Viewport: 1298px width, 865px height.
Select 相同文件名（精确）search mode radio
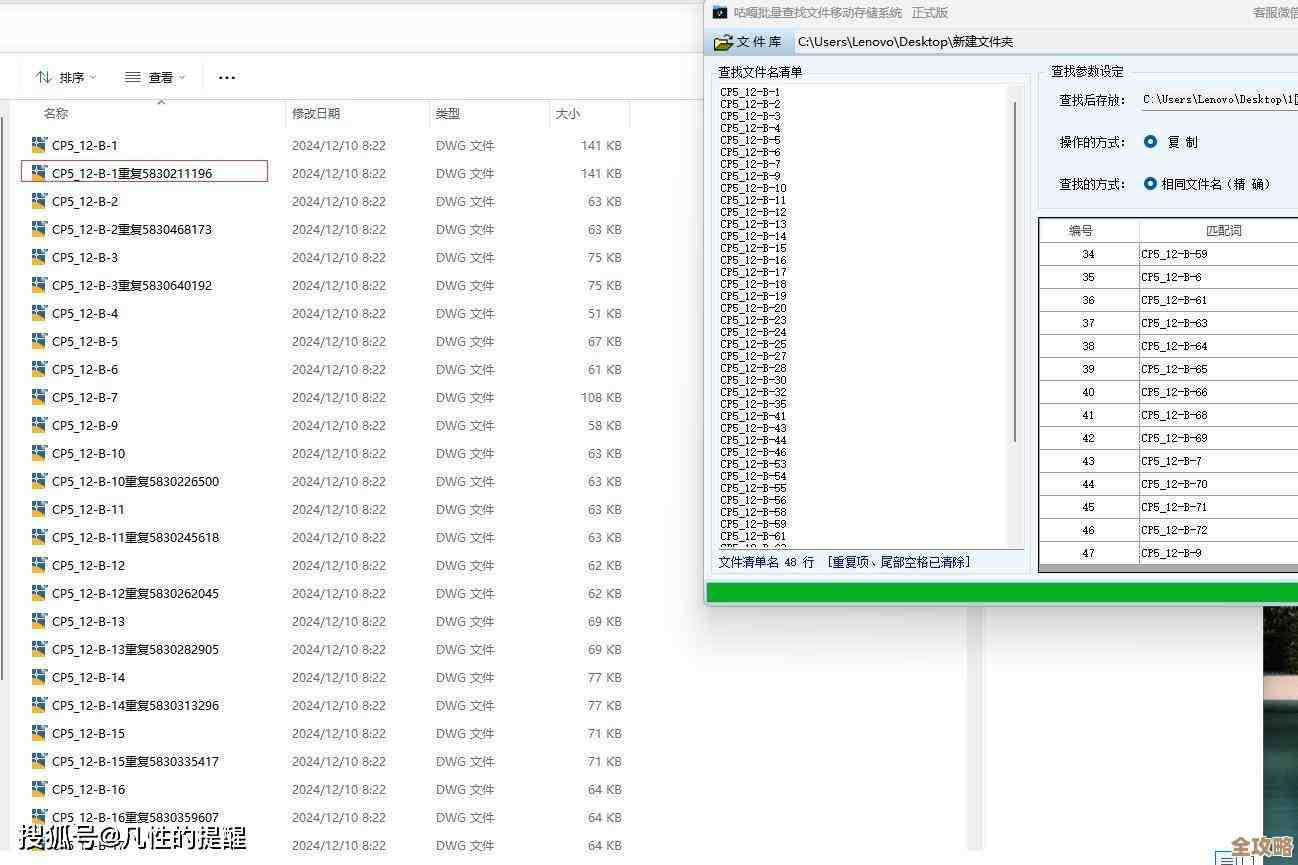coord(1150,184)
